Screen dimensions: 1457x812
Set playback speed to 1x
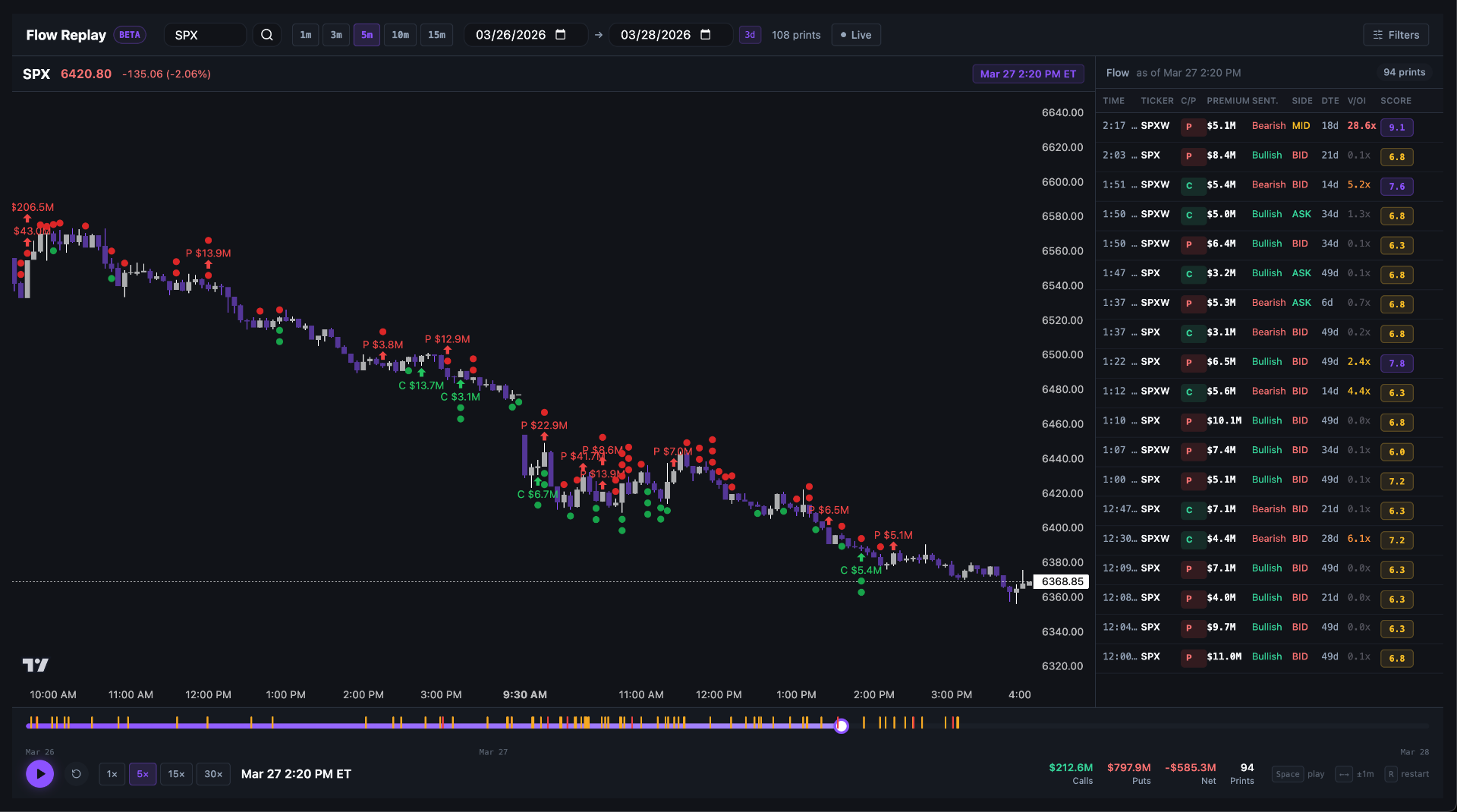tap(112, 774)
